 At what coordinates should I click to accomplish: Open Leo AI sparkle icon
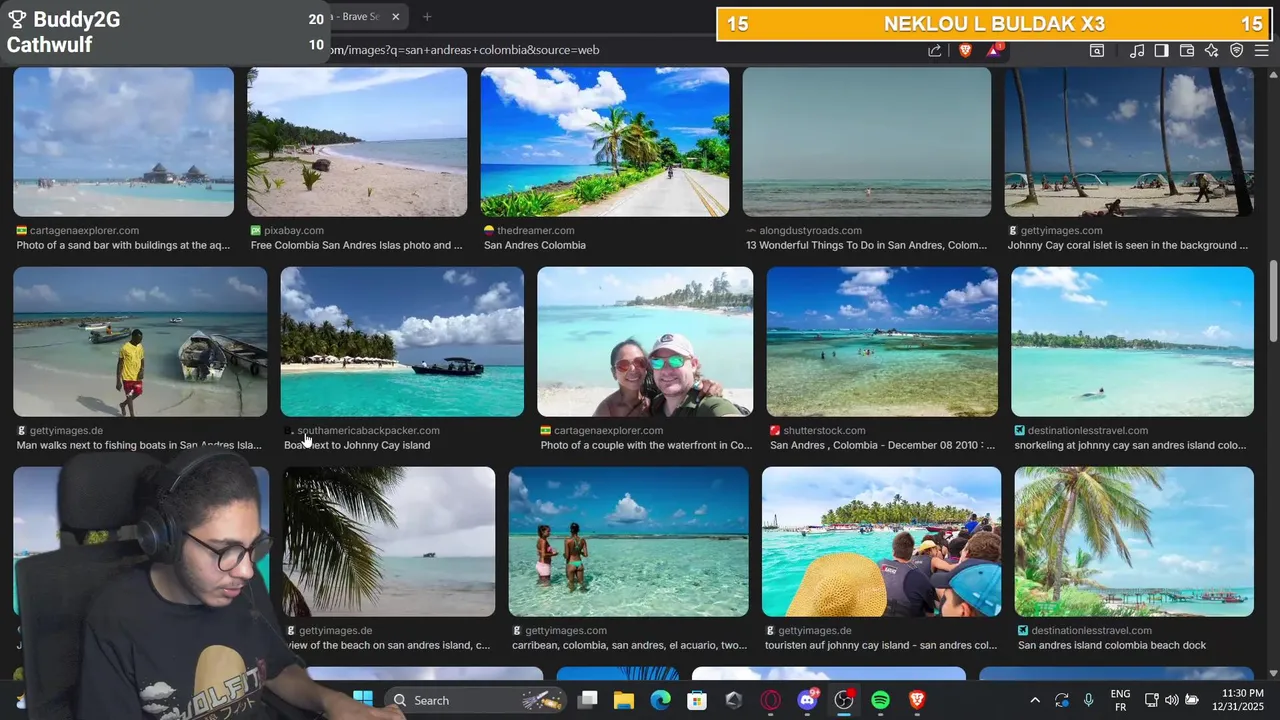pos(1211,50)
